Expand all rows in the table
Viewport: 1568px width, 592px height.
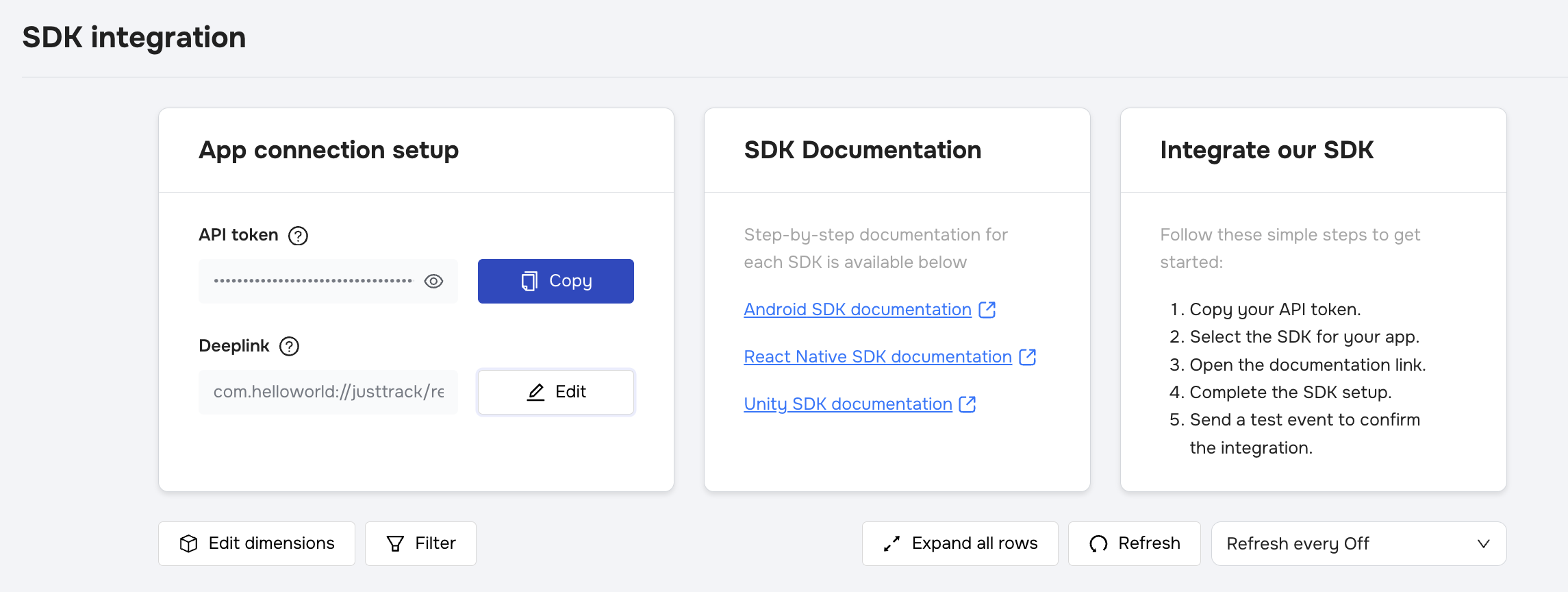coord(960,543)
